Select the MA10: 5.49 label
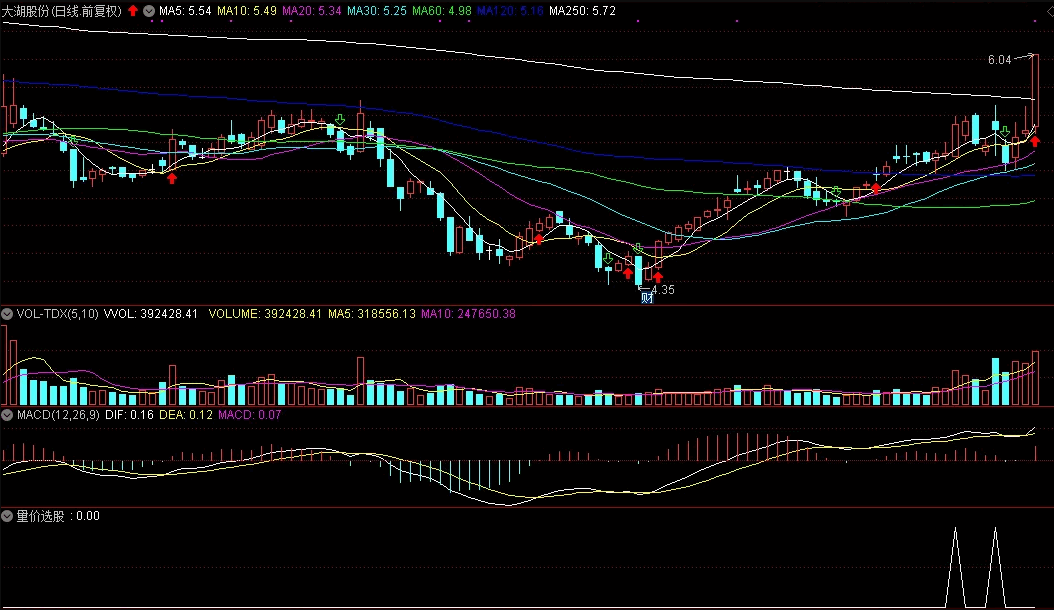Screen dimensions: 1054x610 click(x=247, y=11)
